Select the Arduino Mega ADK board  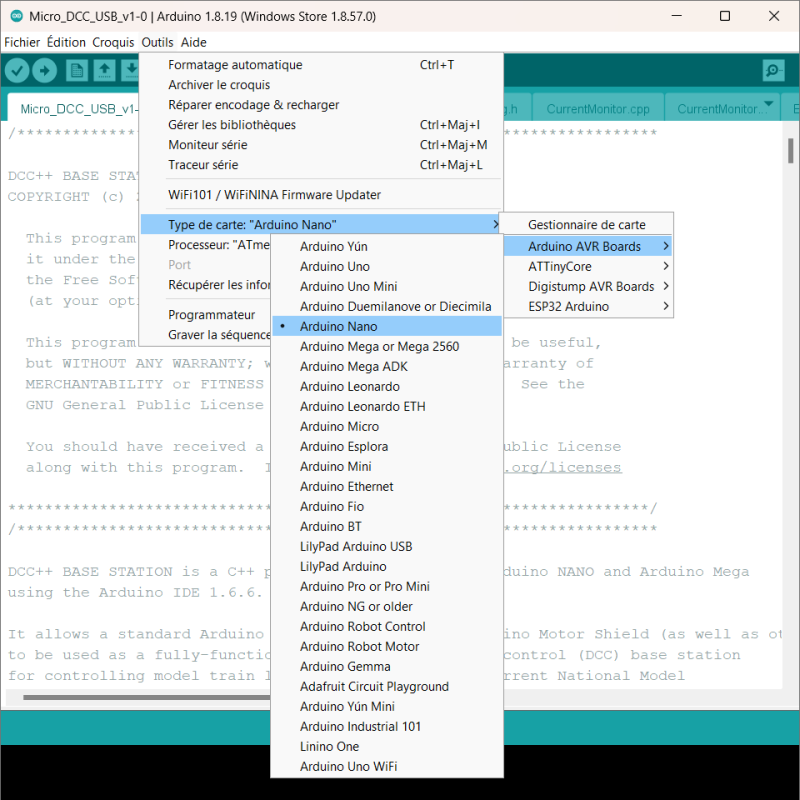(x=387, y=366)
